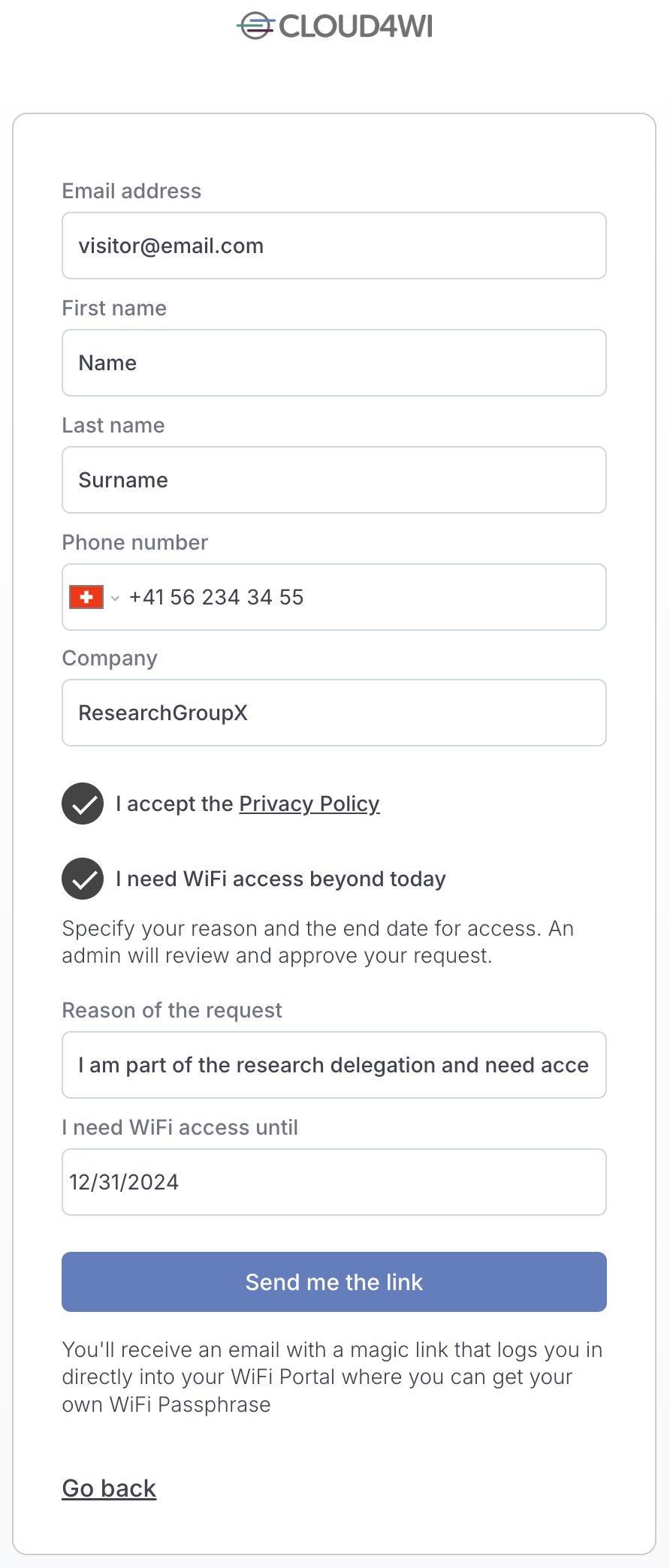This screenshot has width=670, height=1568.
Task: Click the phone number +41 56 text
Action: click(x=216, y=597)
